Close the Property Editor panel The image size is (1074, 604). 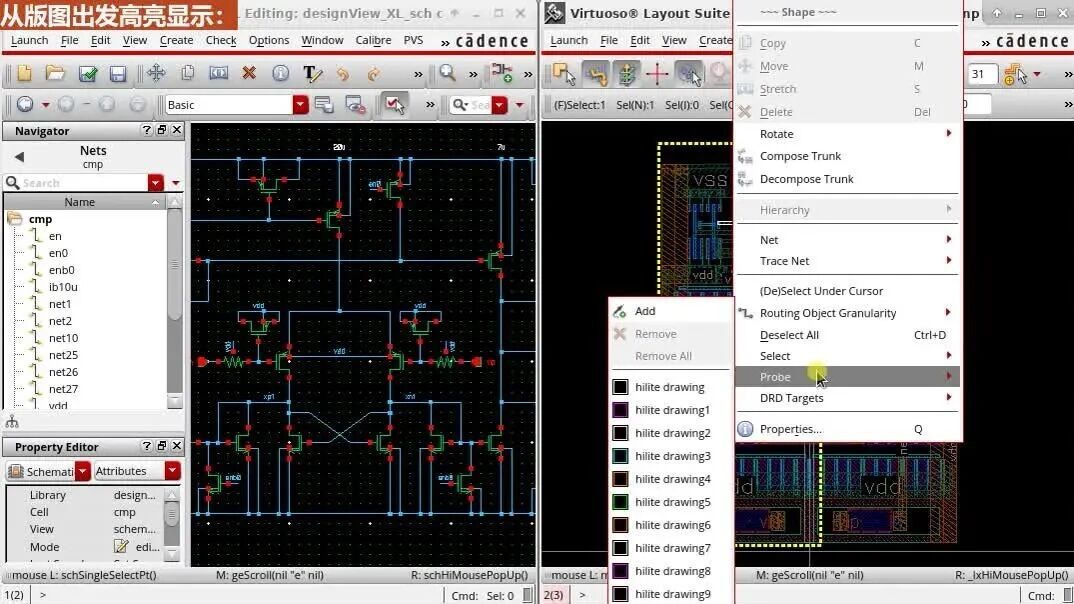[x=177, y=446]
